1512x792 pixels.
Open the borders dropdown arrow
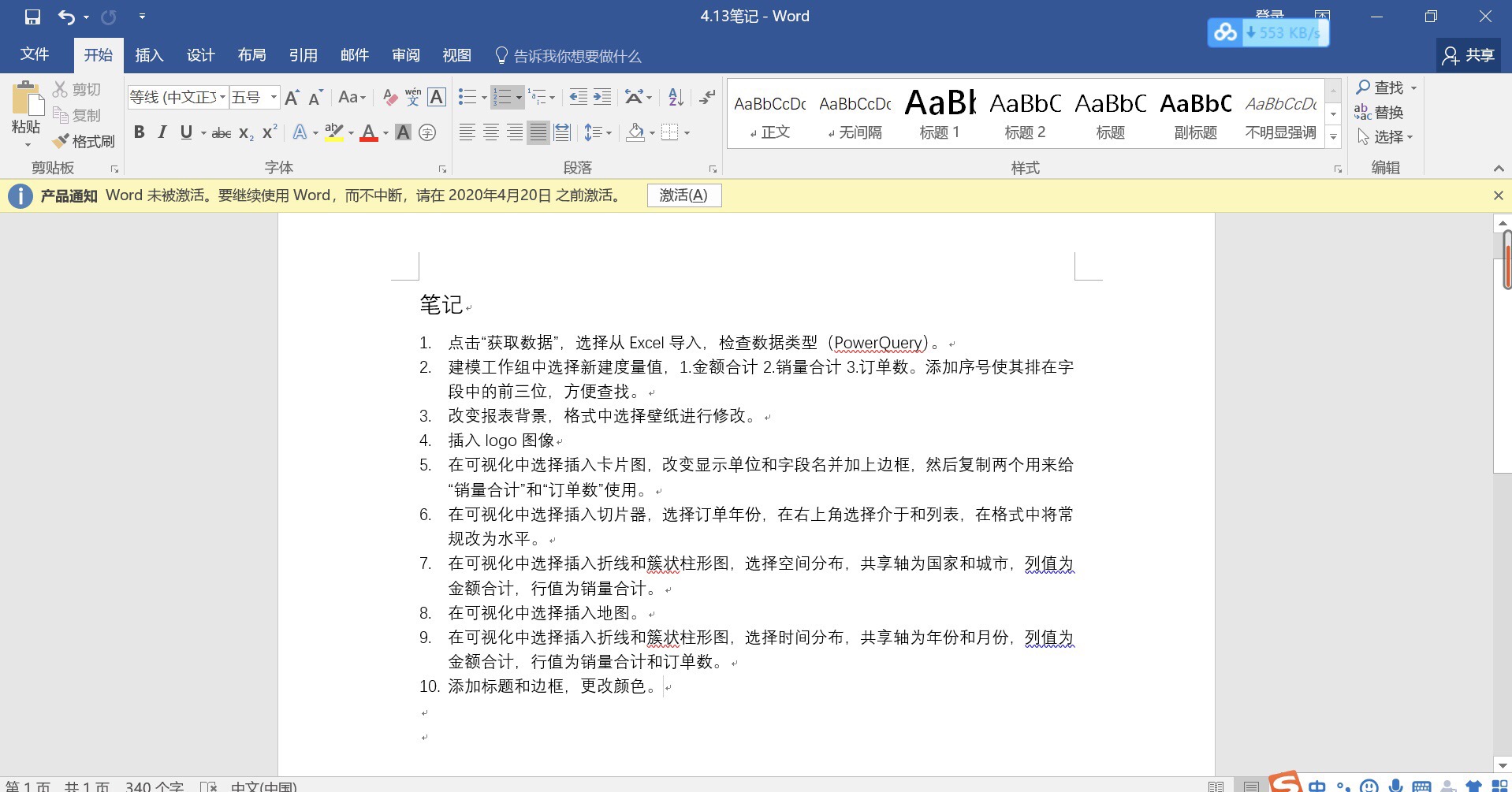(687, 133)
